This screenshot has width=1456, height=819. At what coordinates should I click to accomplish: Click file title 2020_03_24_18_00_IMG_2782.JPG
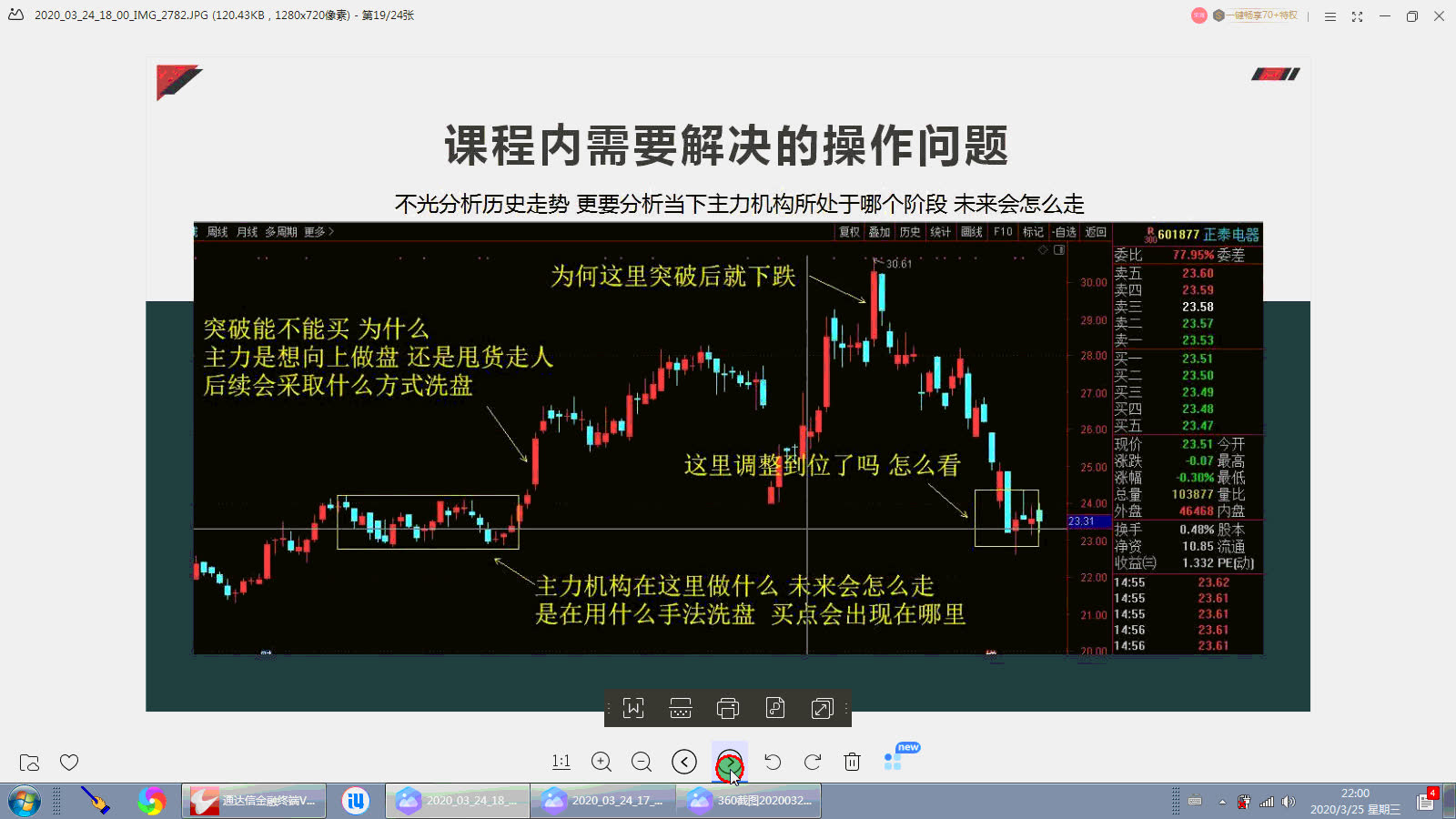coord(121,15)
